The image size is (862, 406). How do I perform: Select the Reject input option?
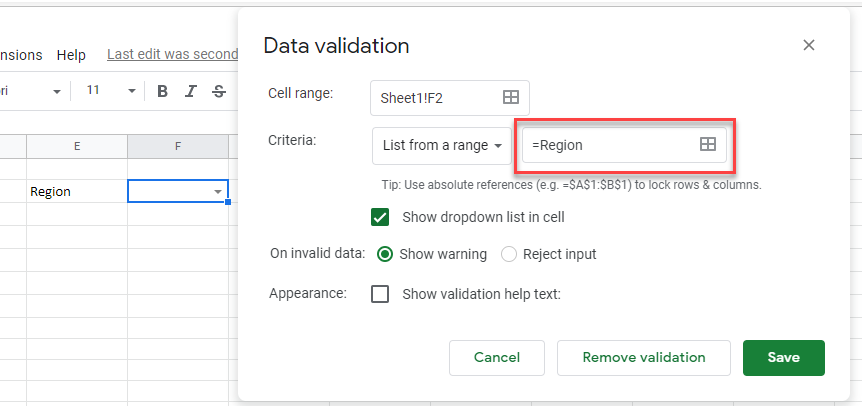click(509, 254)
